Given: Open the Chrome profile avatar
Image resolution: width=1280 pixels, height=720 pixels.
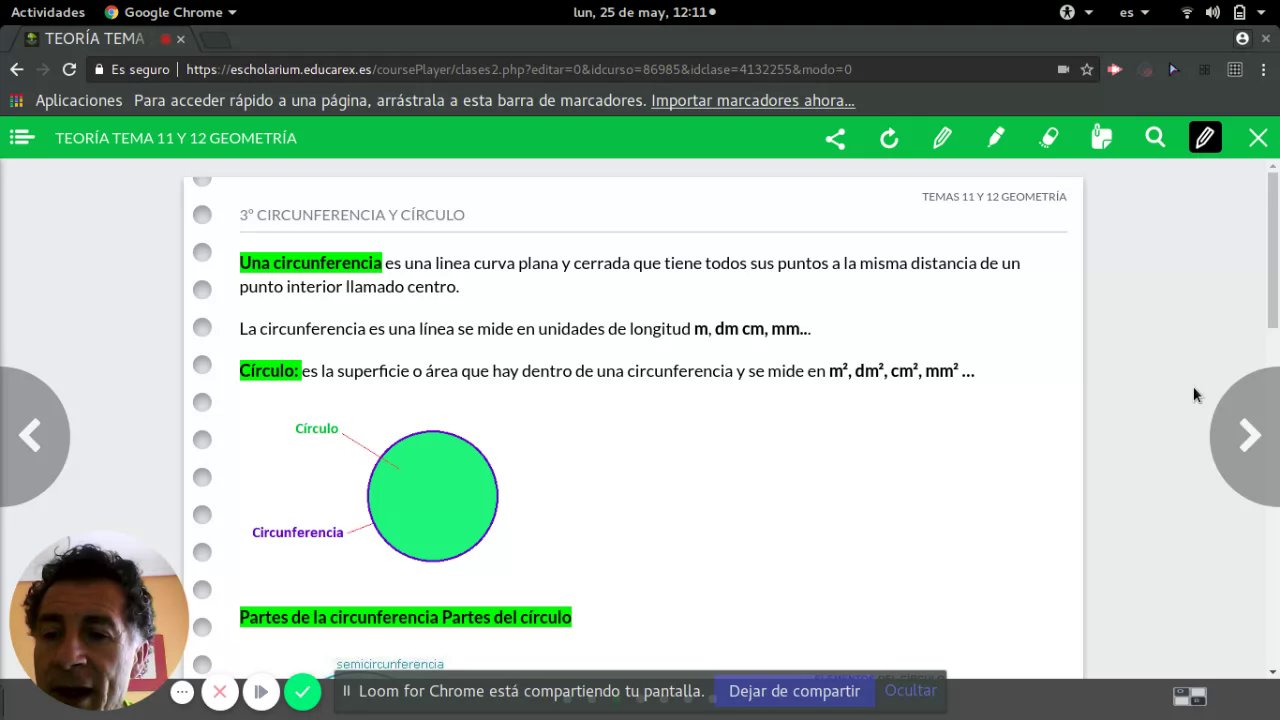Looking at the screenshot, I should (1242, 38).
